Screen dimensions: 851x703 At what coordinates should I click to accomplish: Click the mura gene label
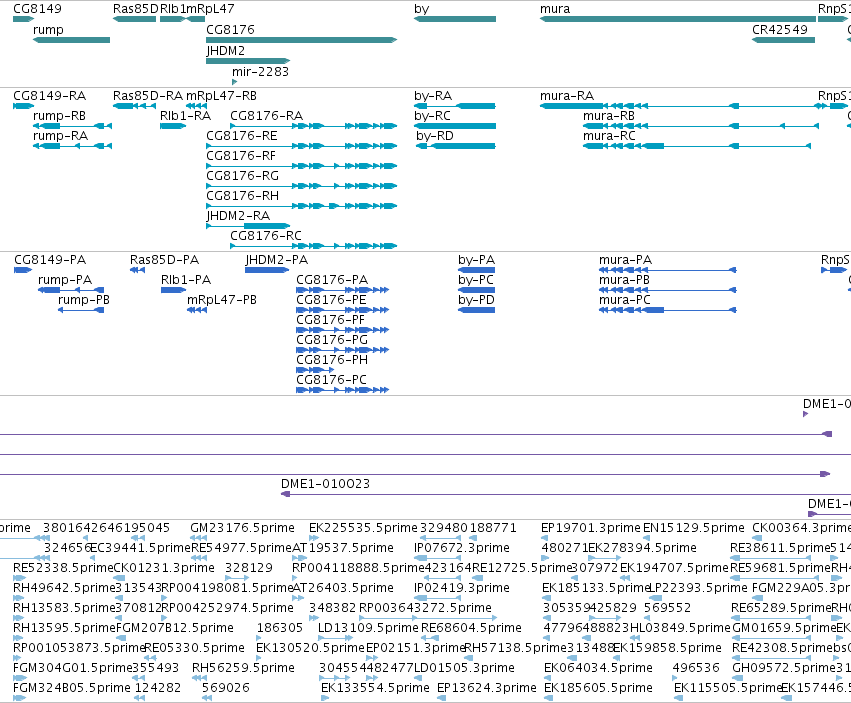click(x=555, y=9)
